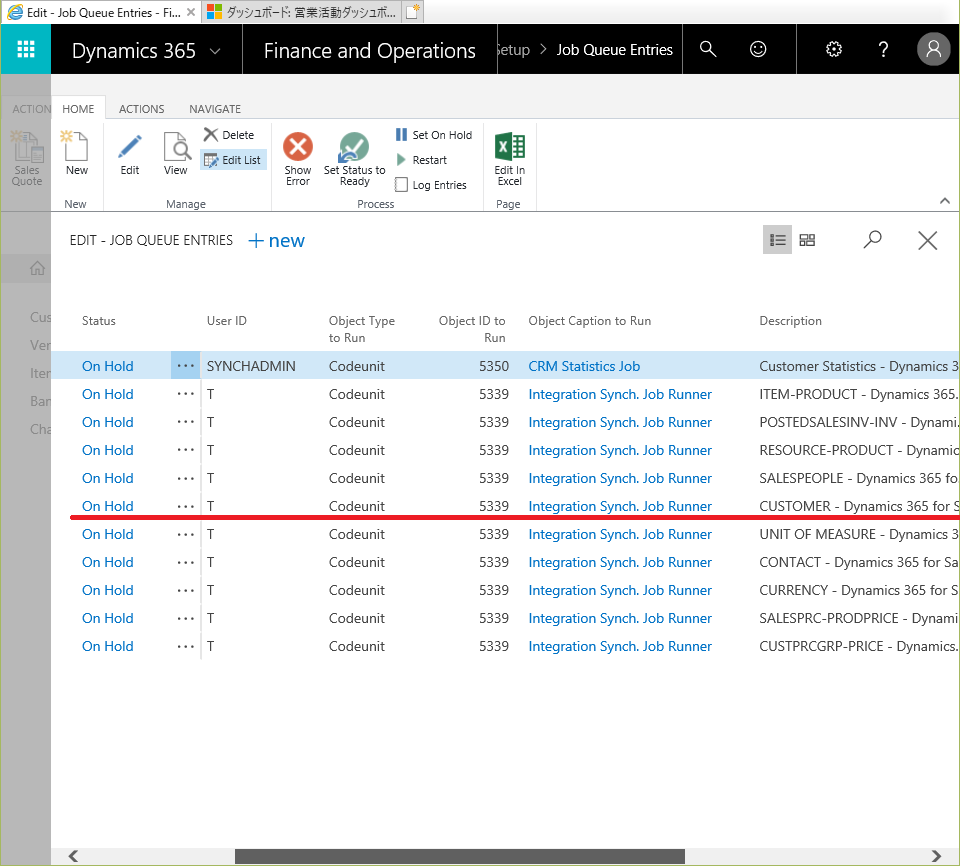Open the CRM Statistics Job link
This screenshot has width=960, height=866.
(584, 366)
